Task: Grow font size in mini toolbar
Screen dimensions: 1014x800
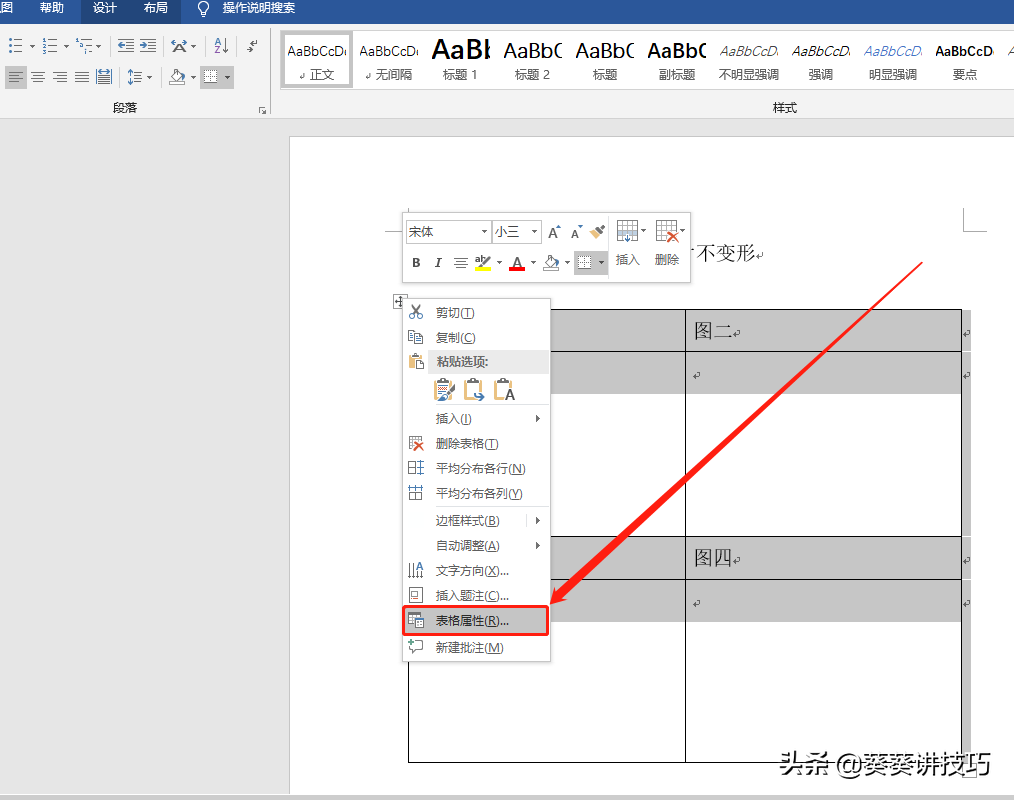Action: [x=554, y=232]
